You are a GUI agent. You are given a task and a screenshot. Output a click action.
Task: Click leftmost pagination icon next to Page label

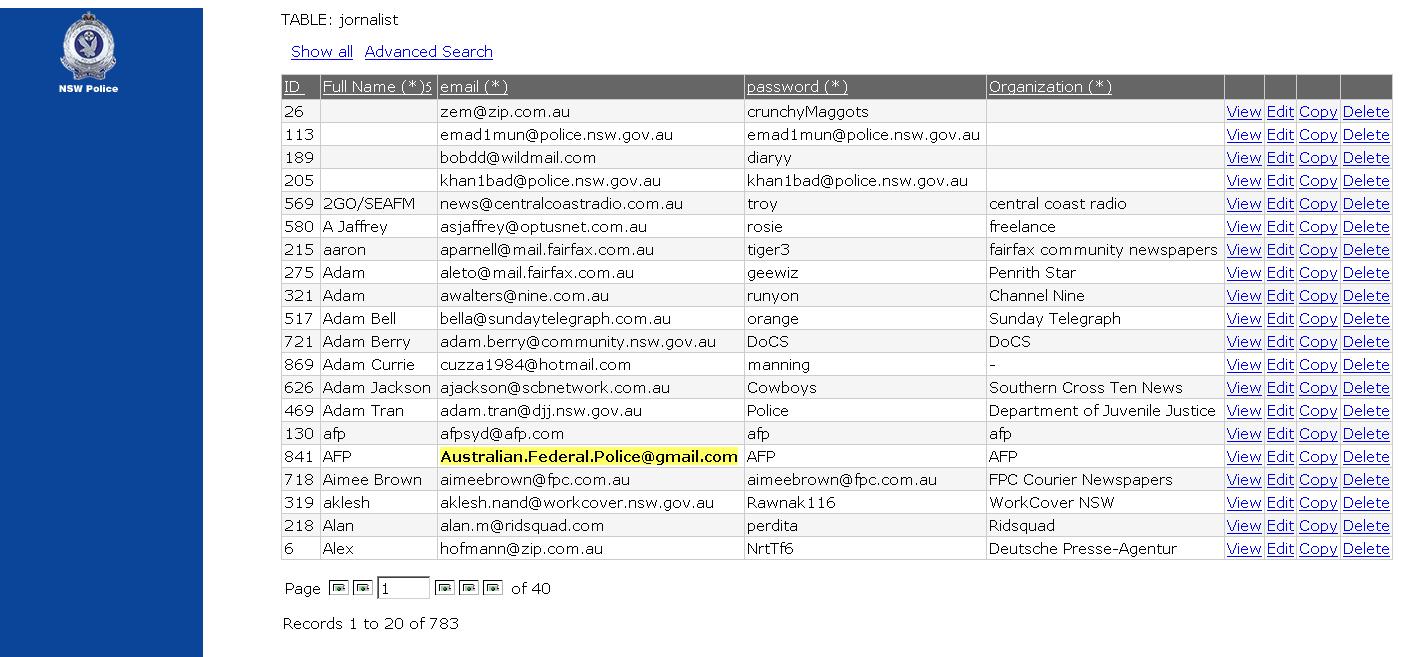(x=338, y=588)
